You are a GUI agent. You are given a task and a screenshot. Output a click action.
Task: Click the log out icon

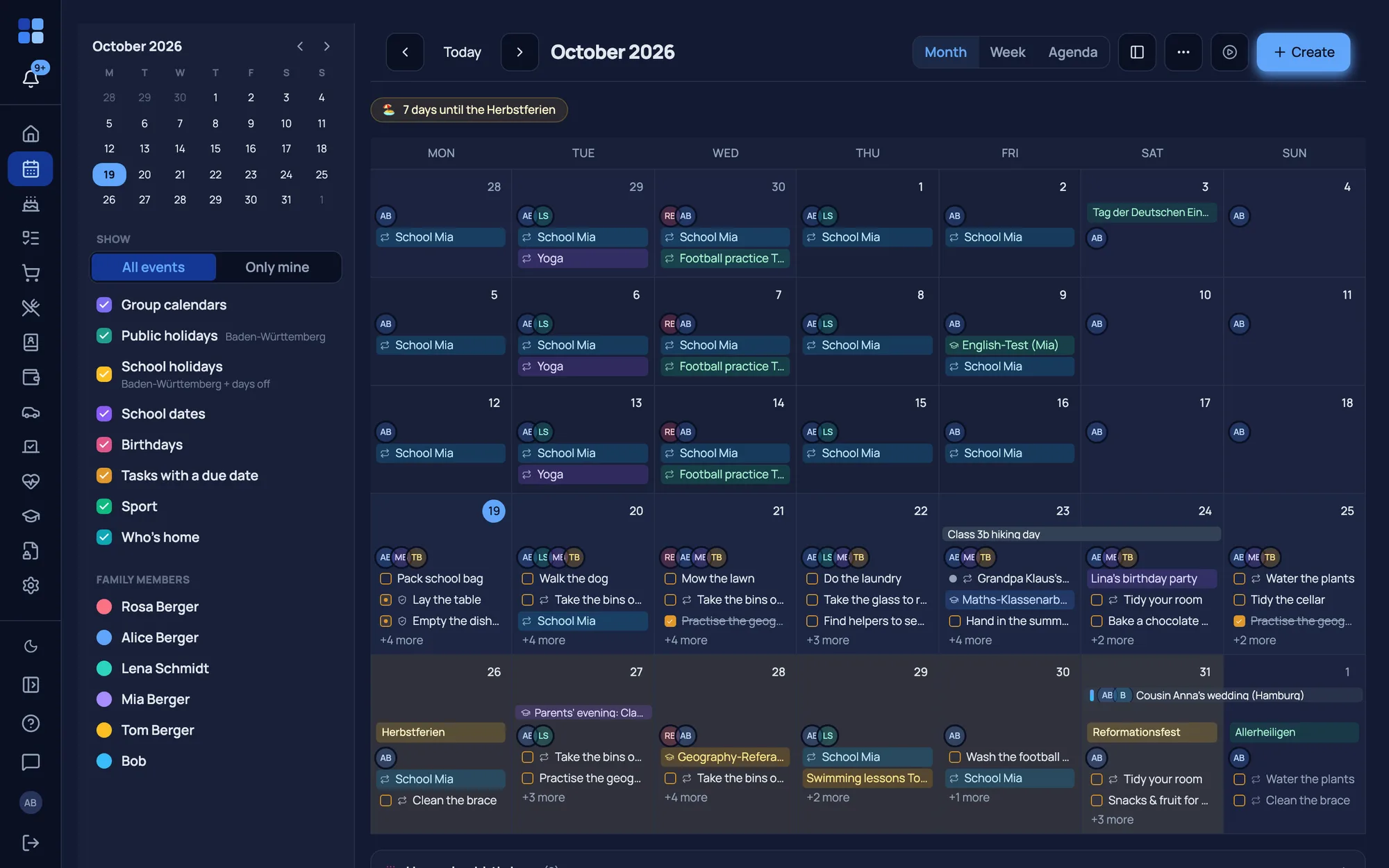tap(31, 843)
